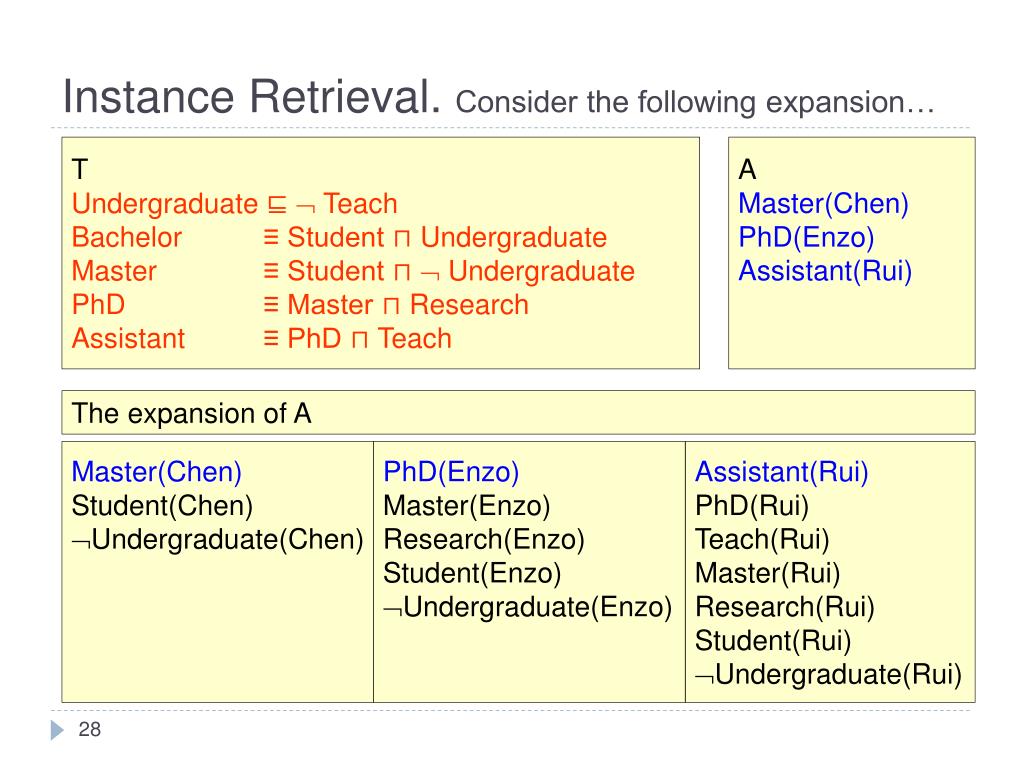This screenshot has height=767, width=1023.
Task: Click 'PhD(Enzo)' in the A box
Action: (806, 237)
